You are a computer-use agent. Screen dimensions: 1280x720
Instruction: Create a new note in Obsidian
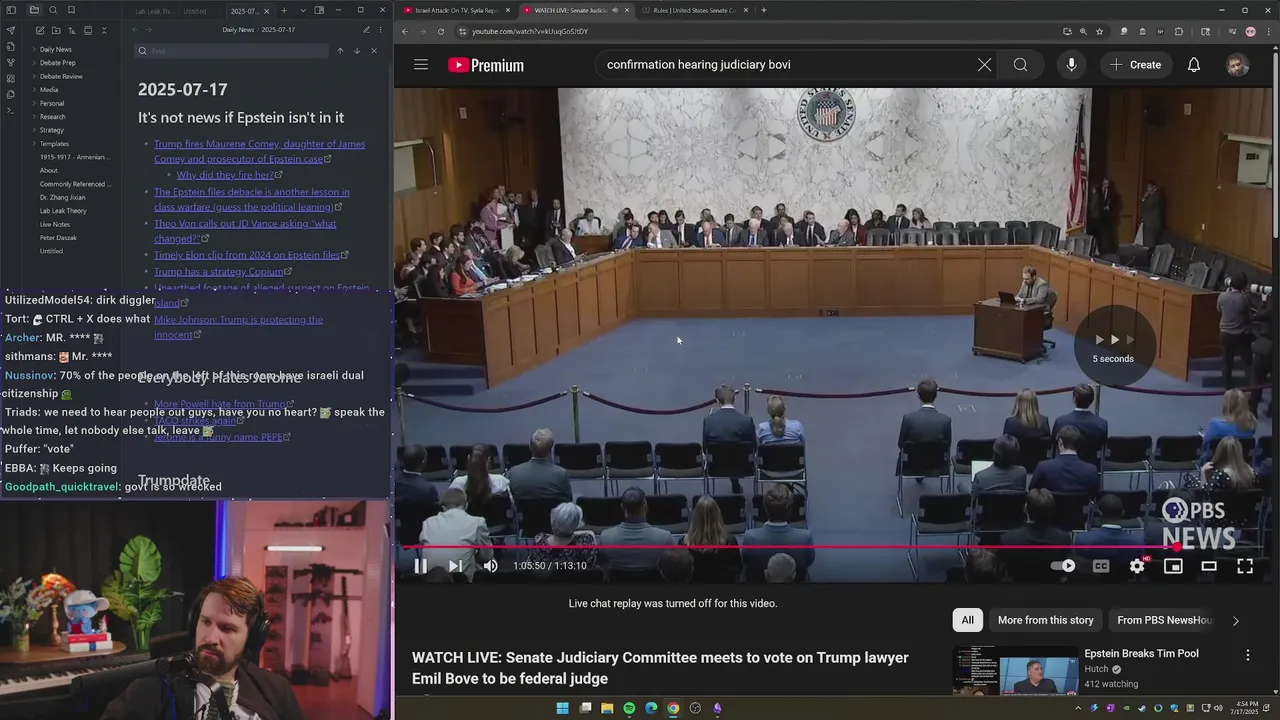[39, 31]
